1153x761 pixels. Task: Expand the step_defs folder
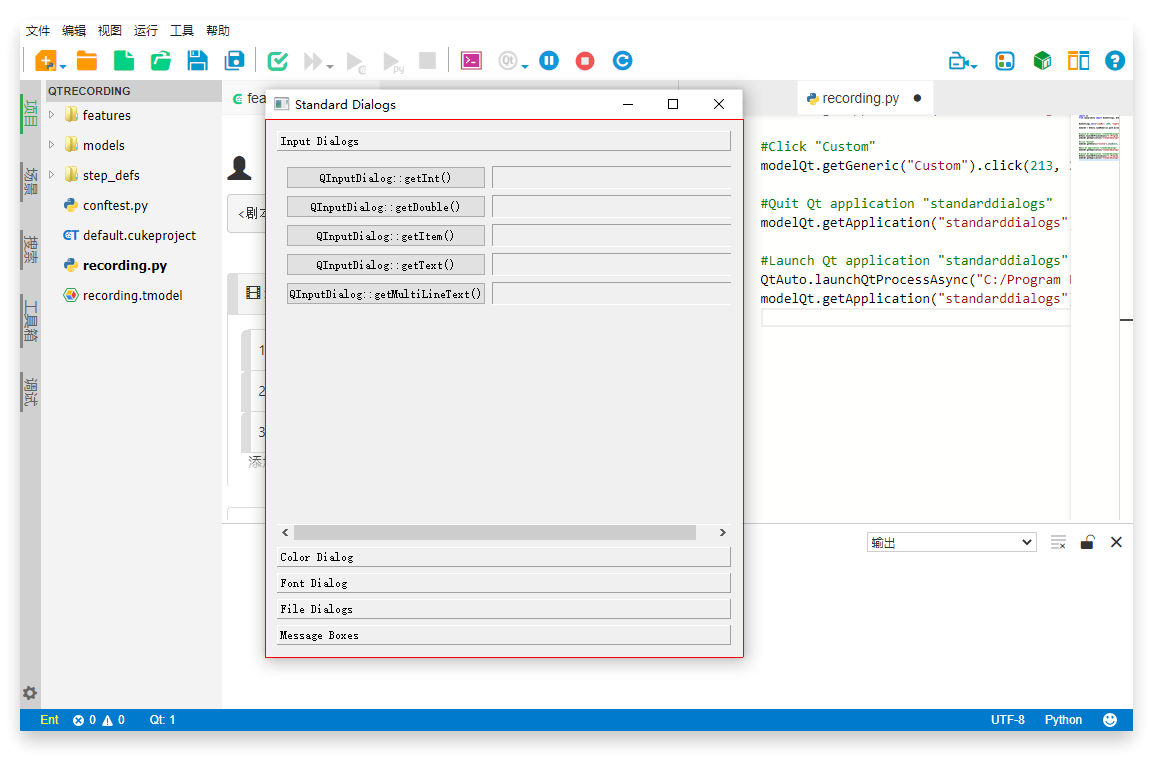[x=52, y=175]
